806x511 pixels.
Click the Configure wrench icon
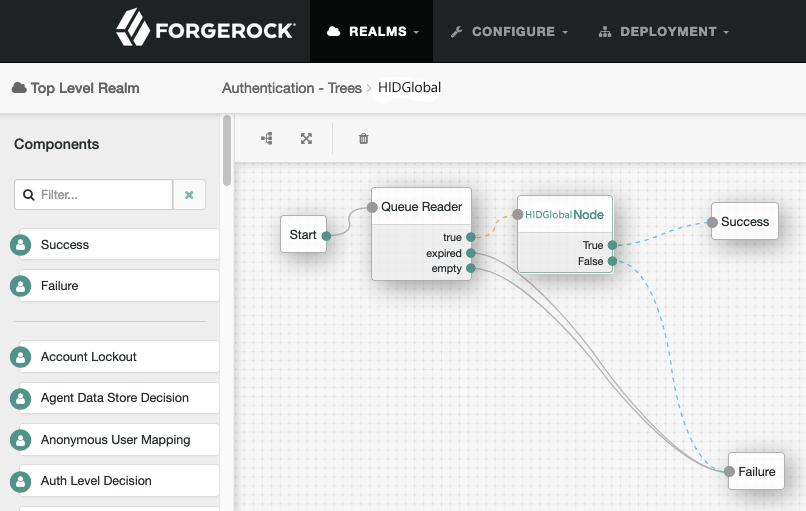click(x=456, y=32)
